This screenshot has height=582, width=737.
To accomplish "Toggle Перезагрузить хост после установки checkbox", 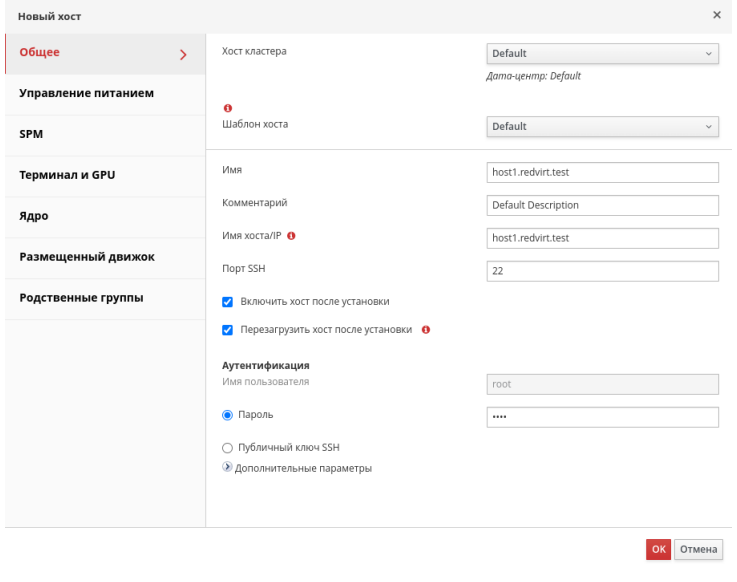I will pos(227,330).
